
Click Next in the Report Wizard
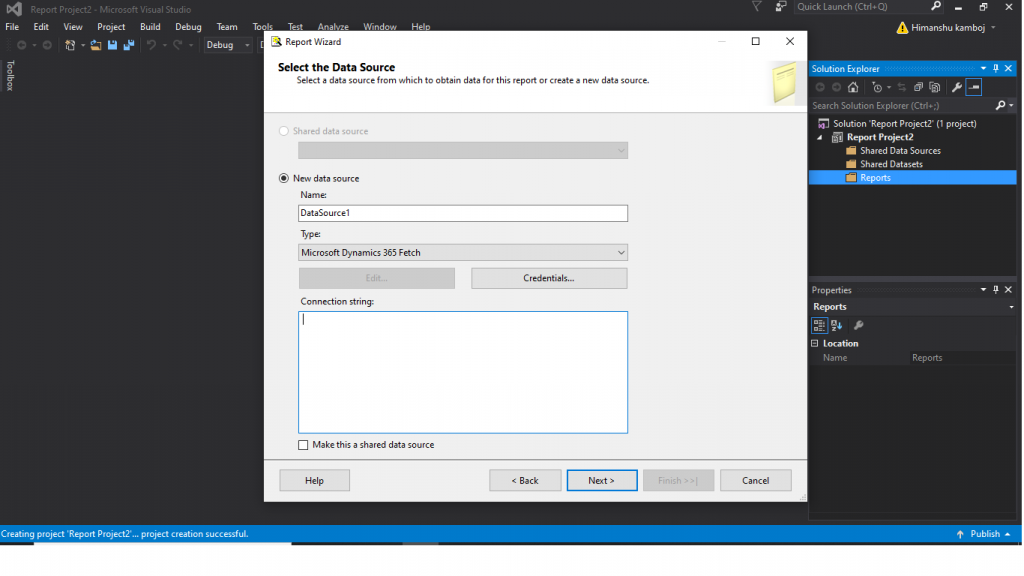pos(601,480)
